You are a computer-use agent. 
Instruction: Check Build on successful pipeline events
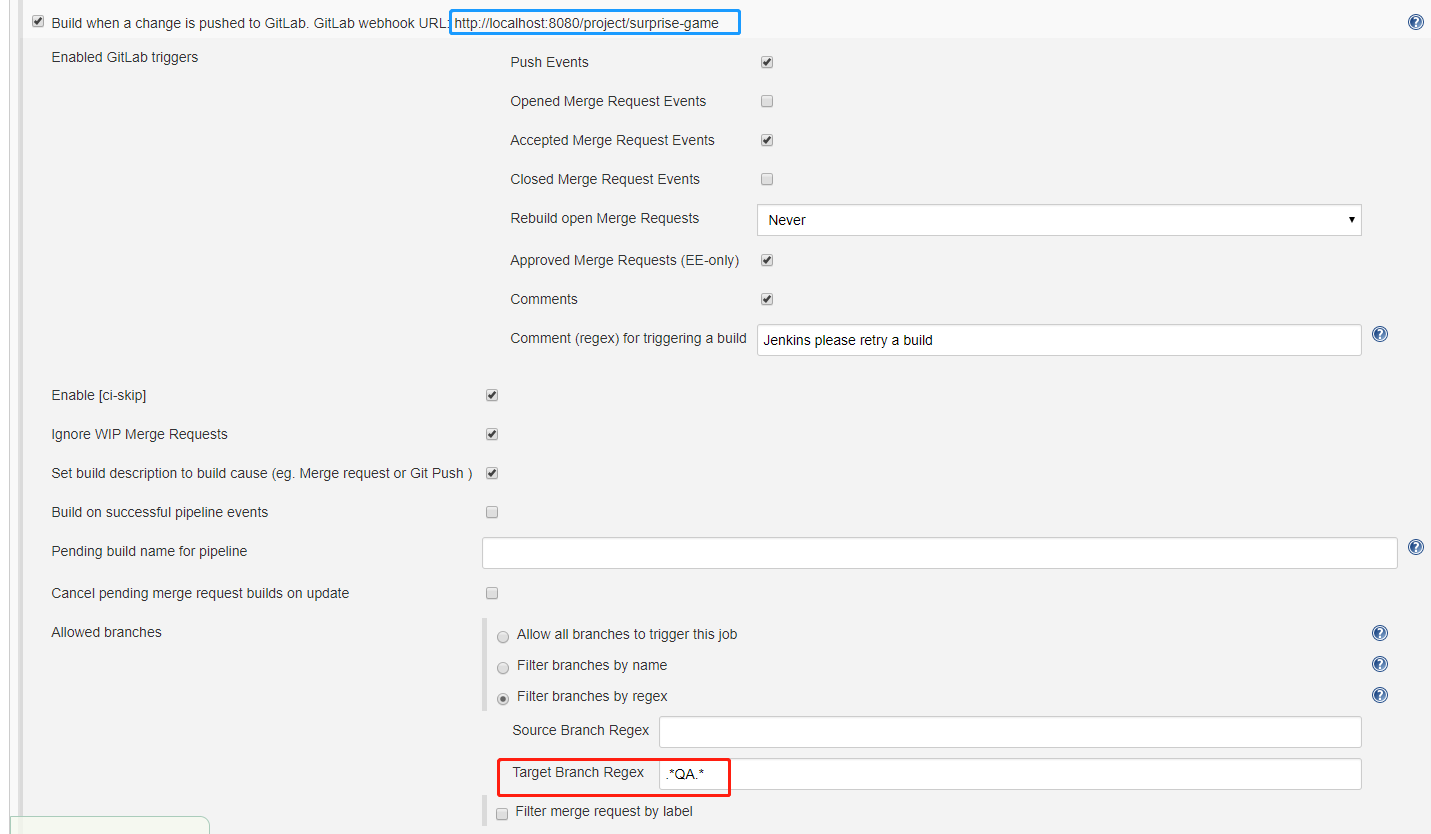point(492,512)
